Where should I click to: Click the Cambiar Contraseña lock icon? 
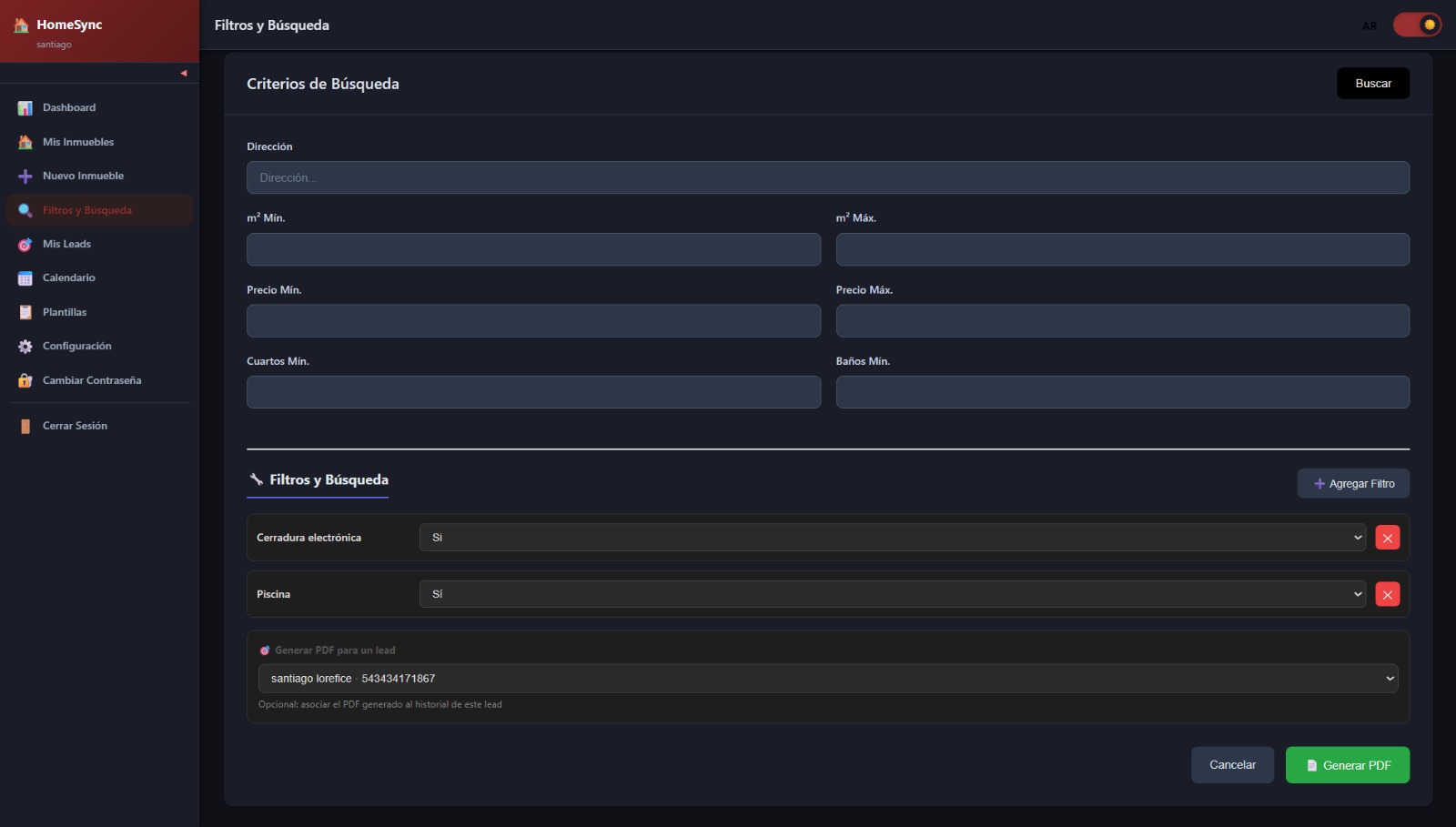[x=25, y=381]
